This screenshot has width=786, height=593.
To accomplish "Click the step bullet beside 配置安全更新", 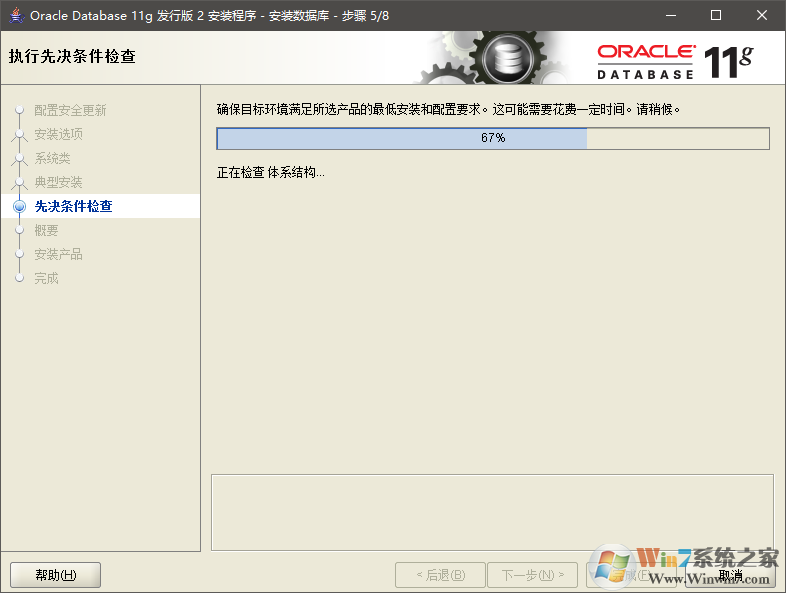I will point(20,110).
